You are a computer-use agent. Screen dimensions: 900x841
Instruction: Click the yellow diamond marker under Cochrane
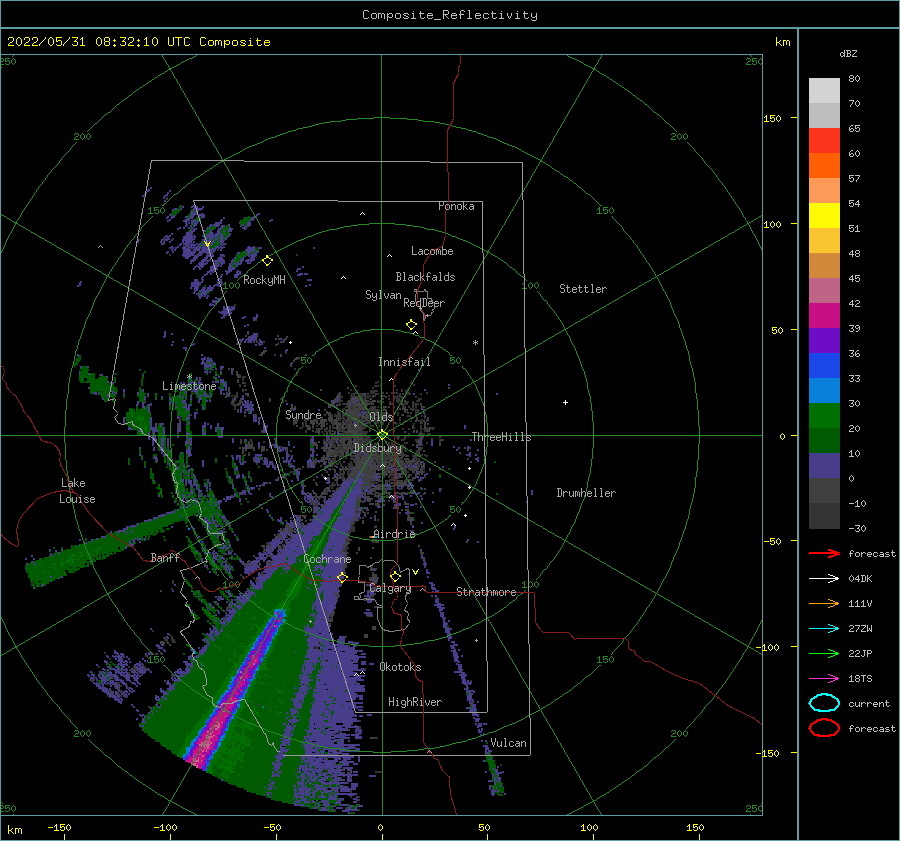(342, 577)
